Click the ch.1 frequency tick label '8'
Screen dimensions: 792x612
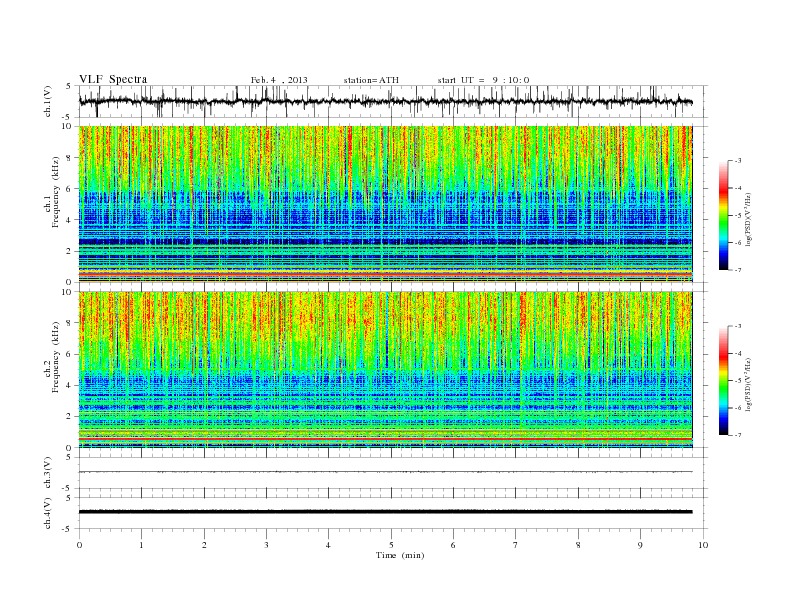click(x=70, y=158)
